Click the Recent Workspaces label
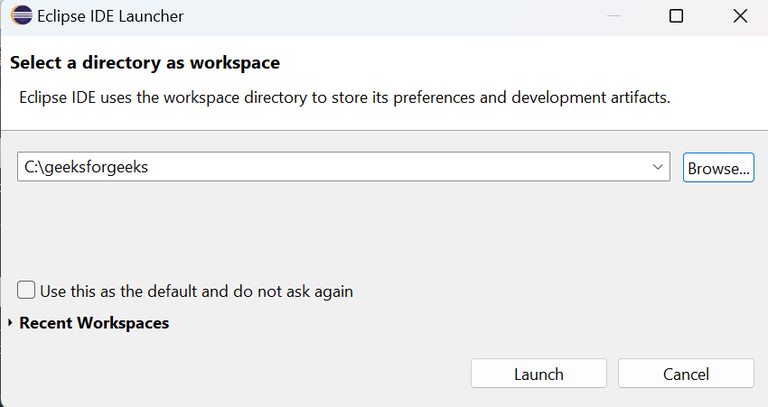The image size is (768, 407). click(x=94, y=323)
